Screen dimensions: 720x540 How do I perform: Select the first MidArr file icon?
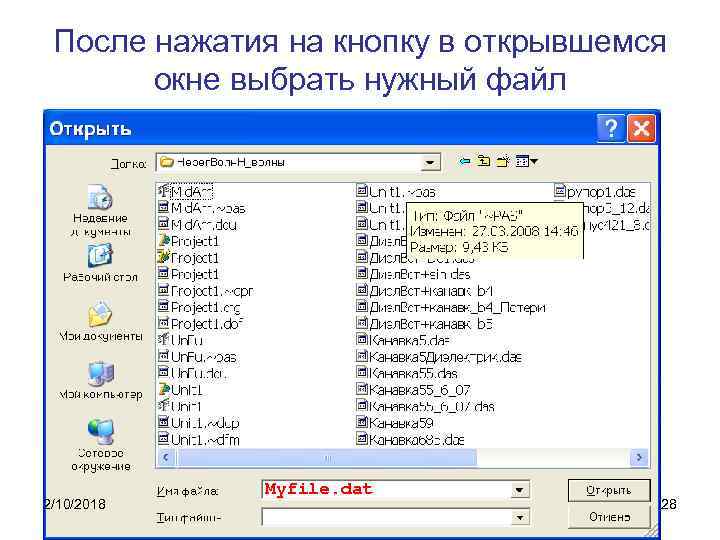tap(163, 191)
